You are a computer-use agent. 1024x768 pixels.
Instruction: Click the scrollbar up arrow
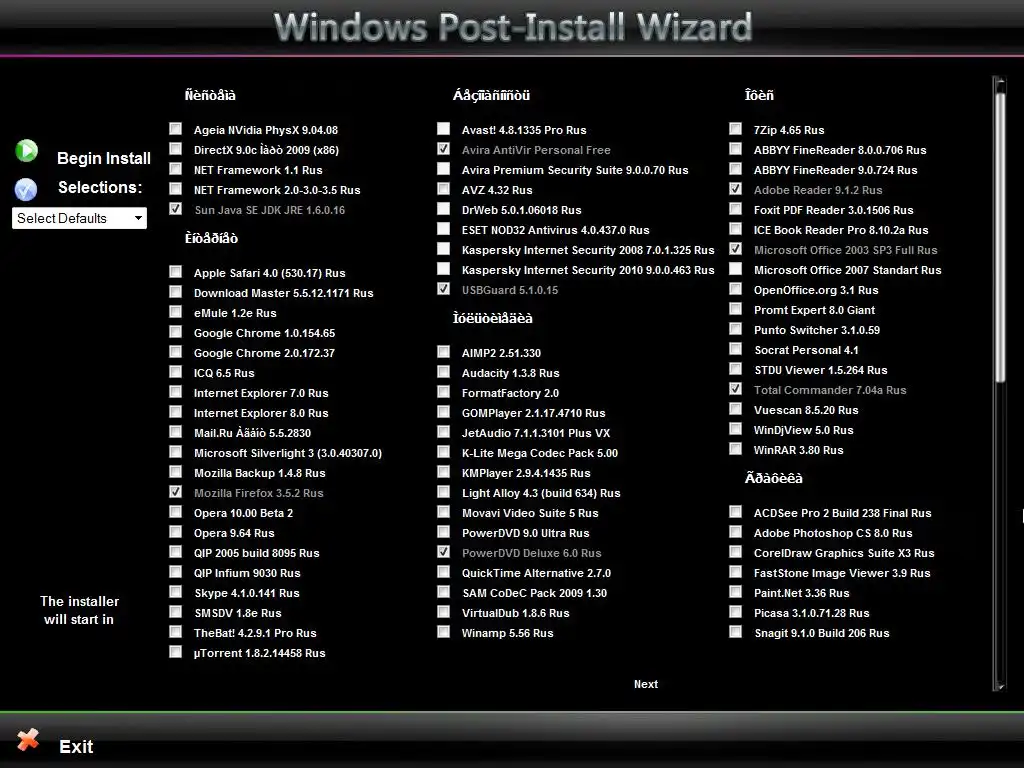click(999, 83)
